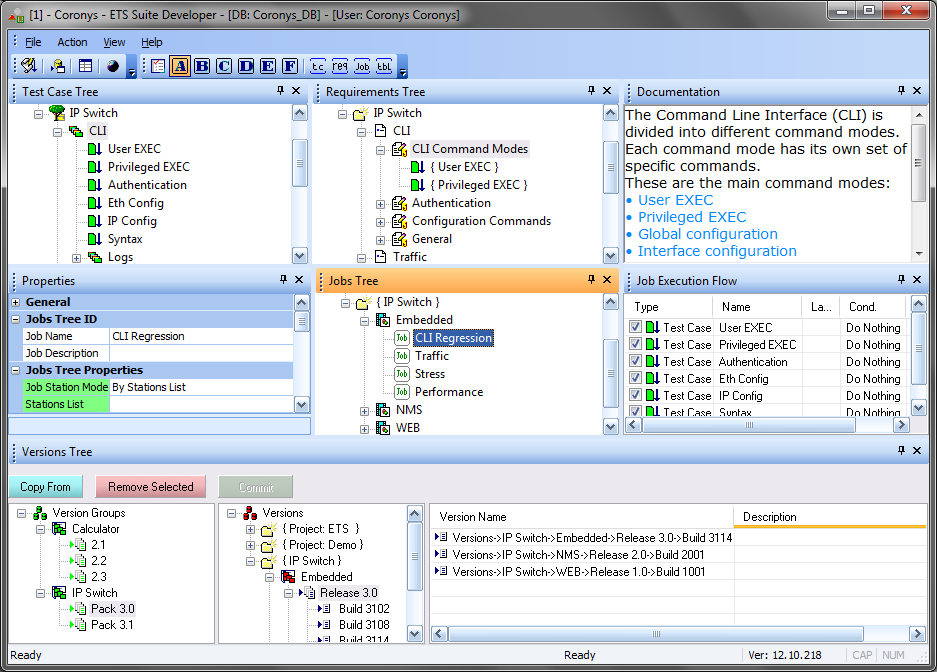Image resolution: width=937 pixels, height=672 pixels.
Task: Click the 'tbl' table toolbar icon
Action: coord(384,66)
